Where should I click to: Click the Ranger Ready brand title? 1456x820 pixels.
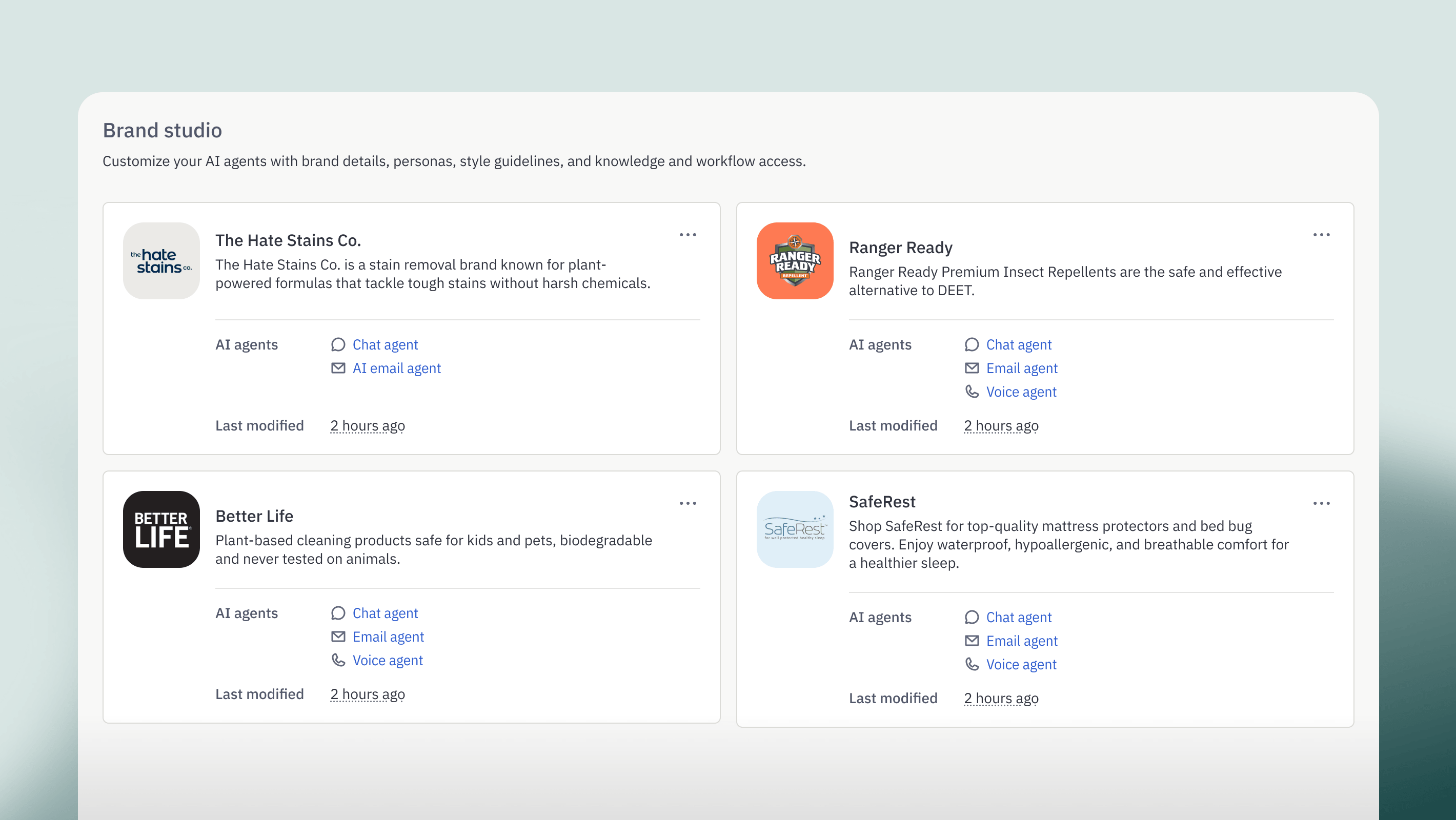[900, 248]
